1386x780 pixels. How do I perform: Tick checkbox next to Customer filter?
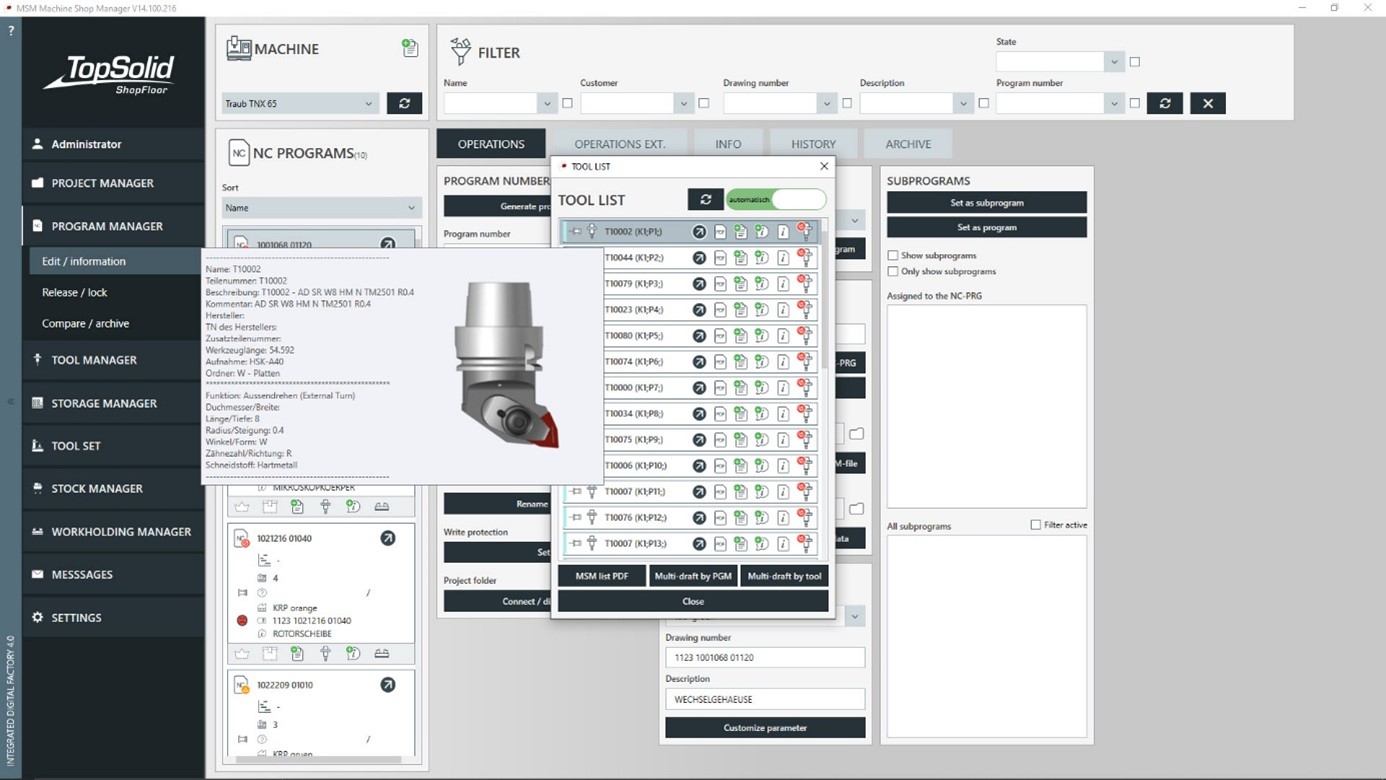click(704, 103)
